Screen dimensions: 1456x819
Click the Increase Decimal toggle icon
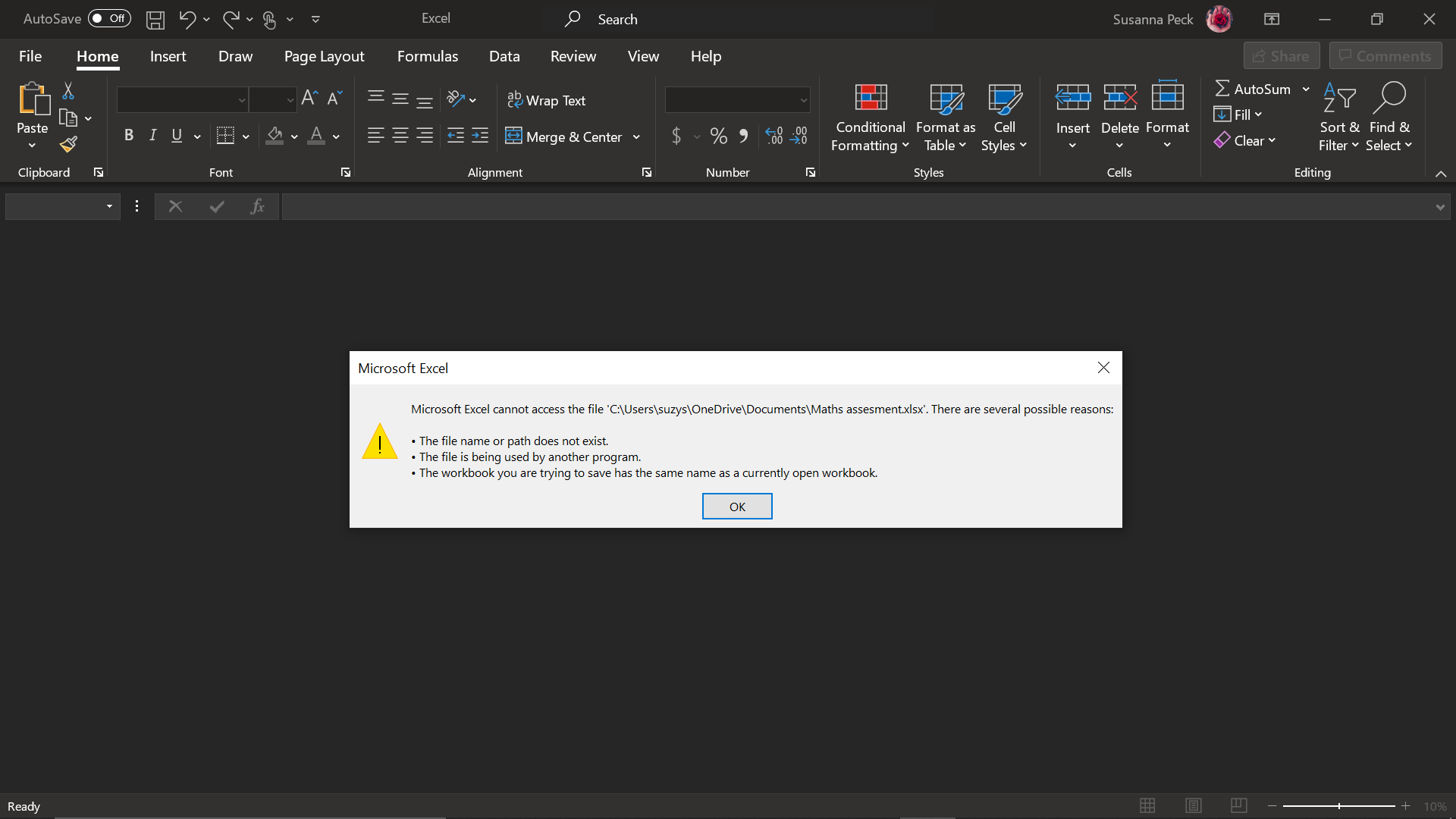point(773,136)
